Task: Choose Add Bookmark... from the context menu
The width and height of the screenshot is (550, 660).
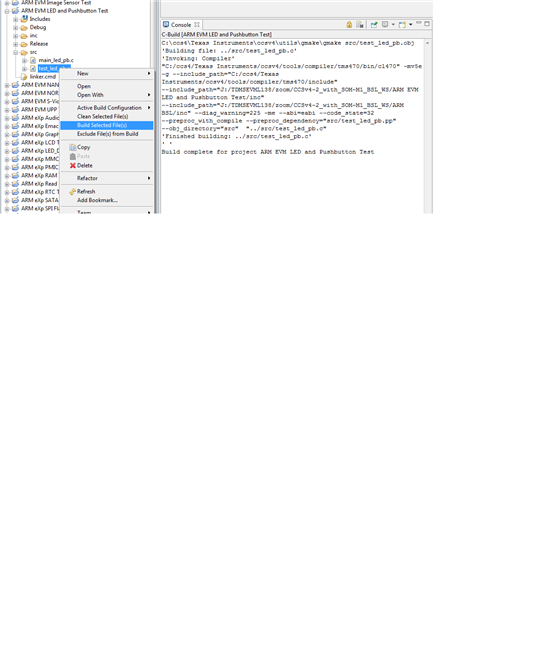Action: point(107,200)
